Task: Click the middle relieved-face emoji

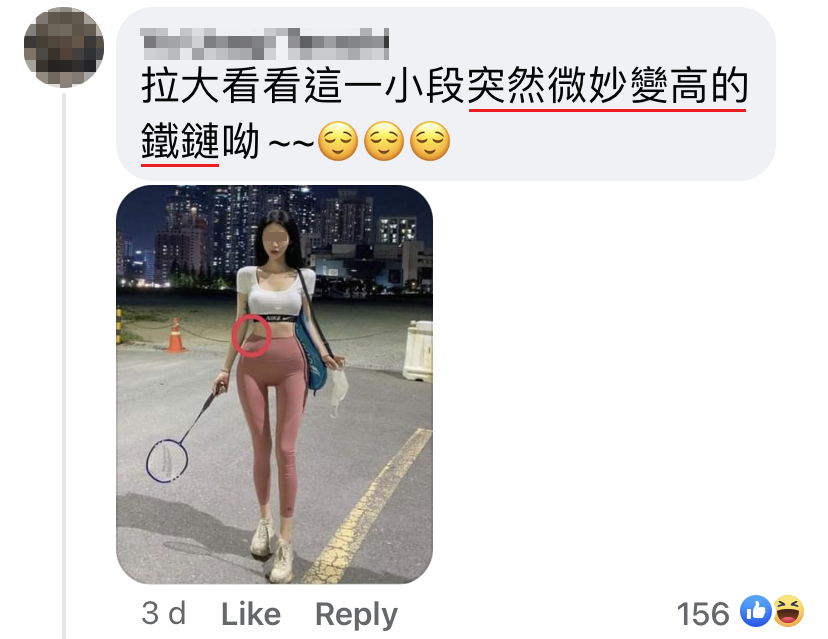Action: click(x=384, y=142)
